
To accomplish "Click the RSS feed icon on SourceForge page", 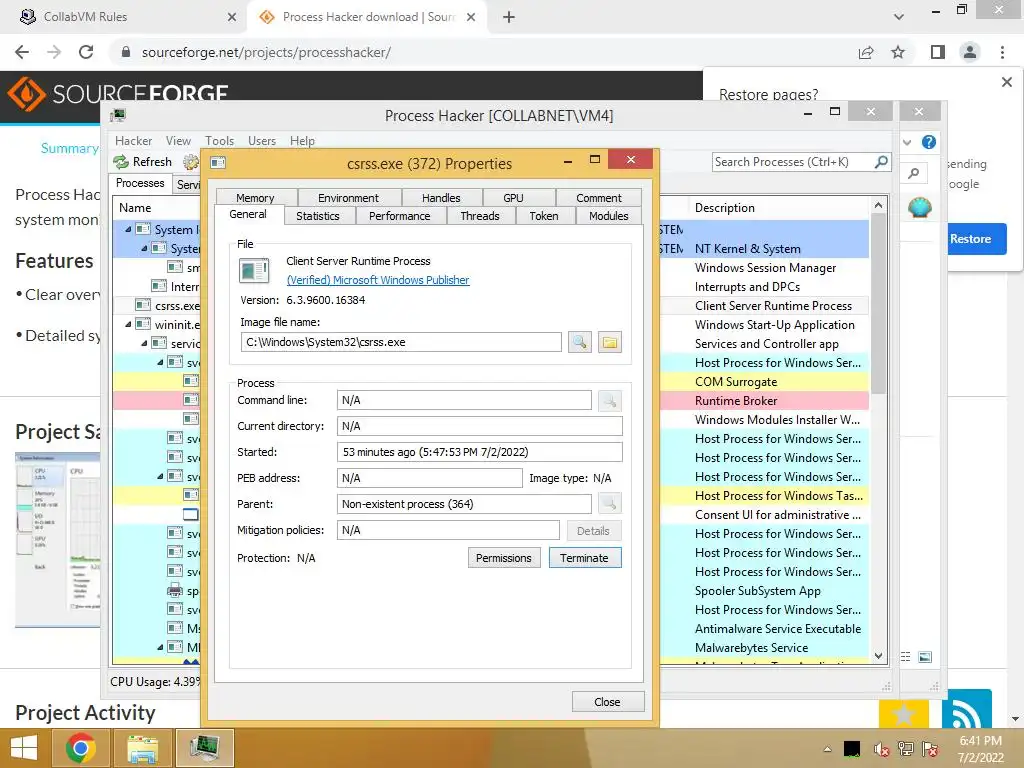I will 967,709.
